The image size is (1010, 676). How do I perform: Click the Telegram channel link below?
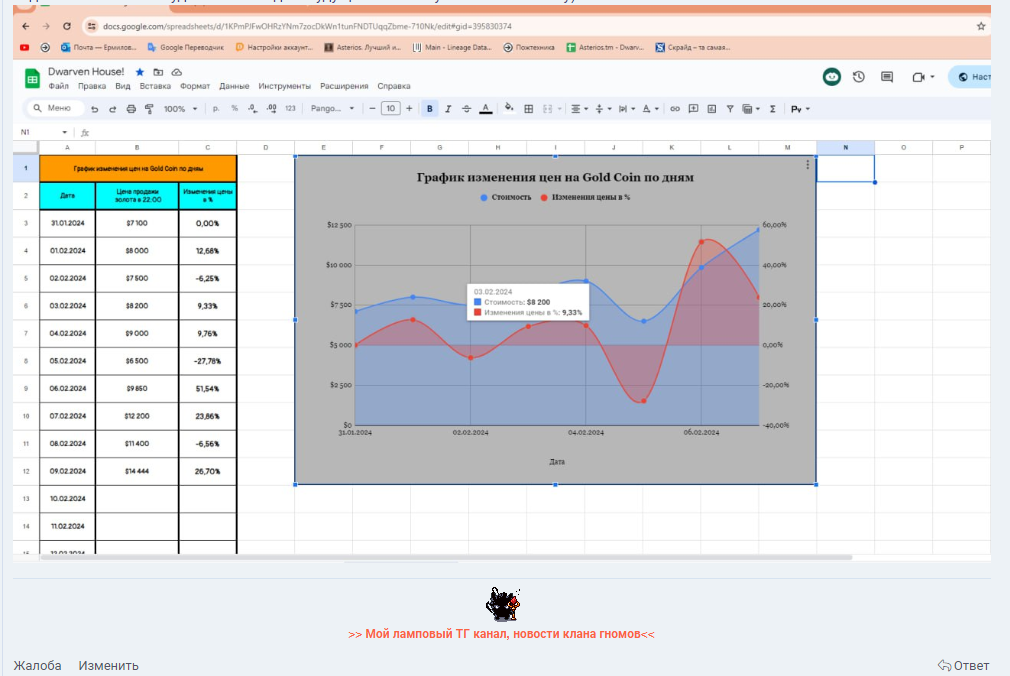501,634
